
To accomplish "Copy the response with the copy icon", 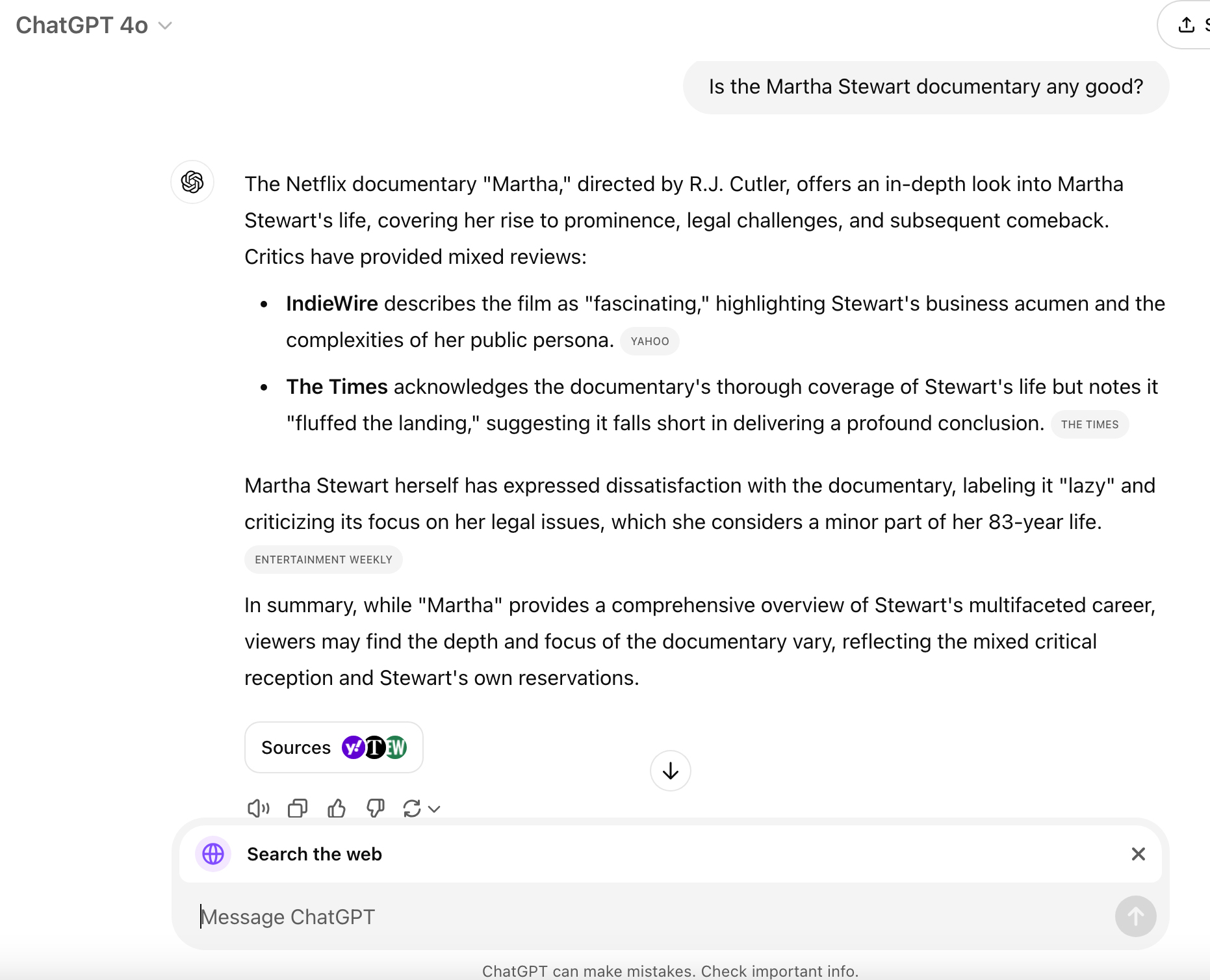I will coord(298,808).
